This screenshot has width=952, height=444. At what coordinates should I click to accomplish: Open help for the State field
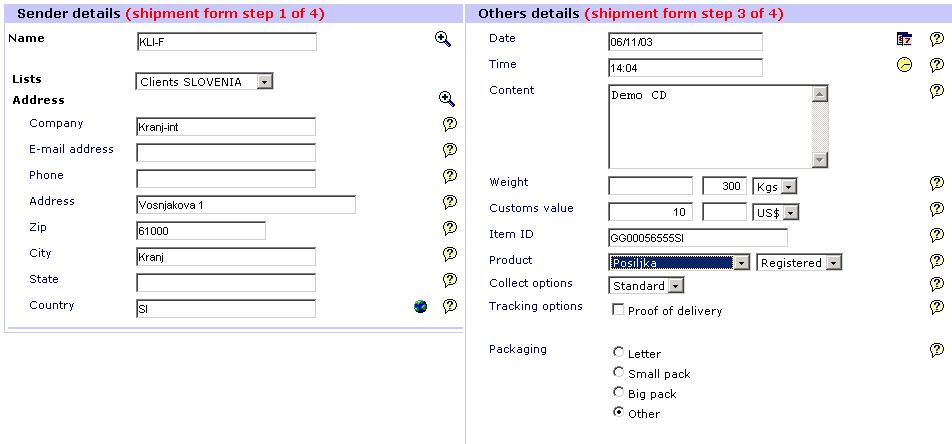click(449, 280)
